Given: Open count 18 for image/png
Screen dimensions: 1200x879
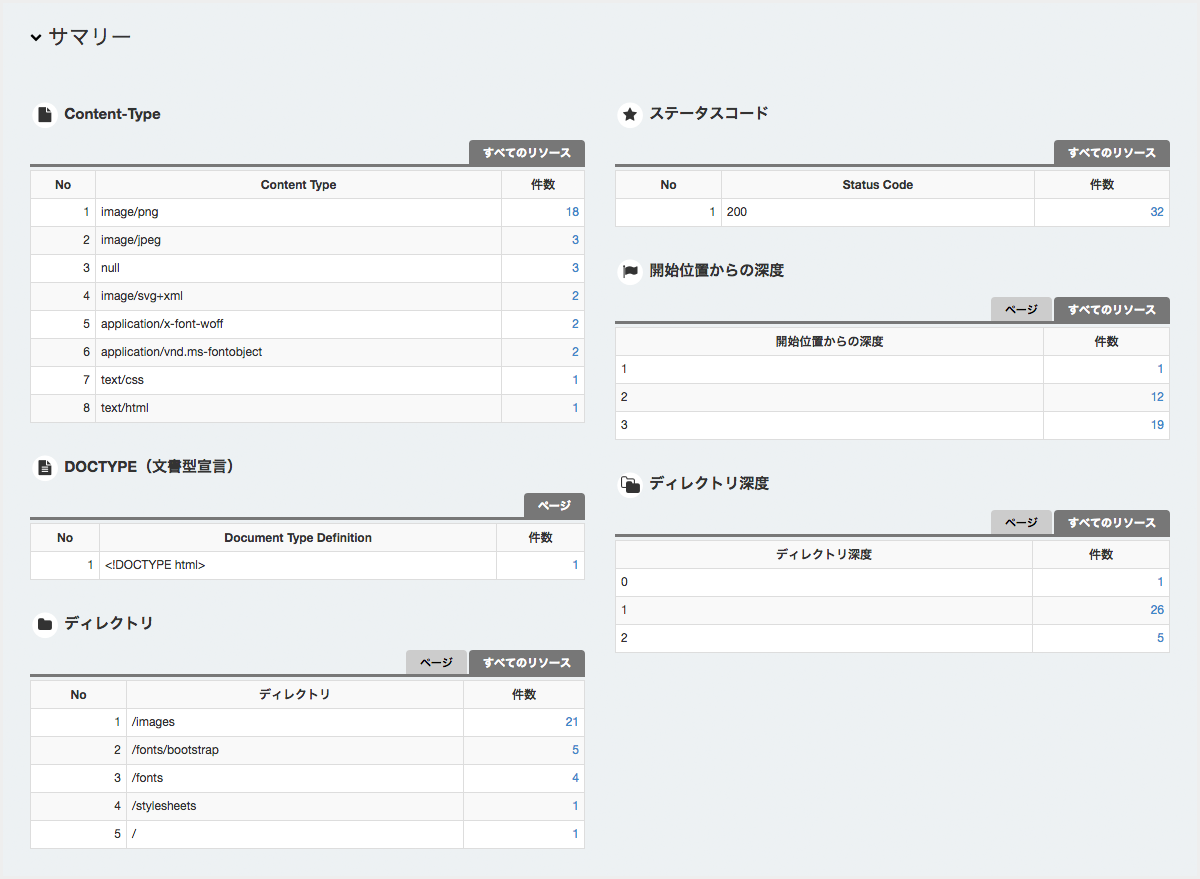Looking at the screenshot, I should tap(572, 212).
